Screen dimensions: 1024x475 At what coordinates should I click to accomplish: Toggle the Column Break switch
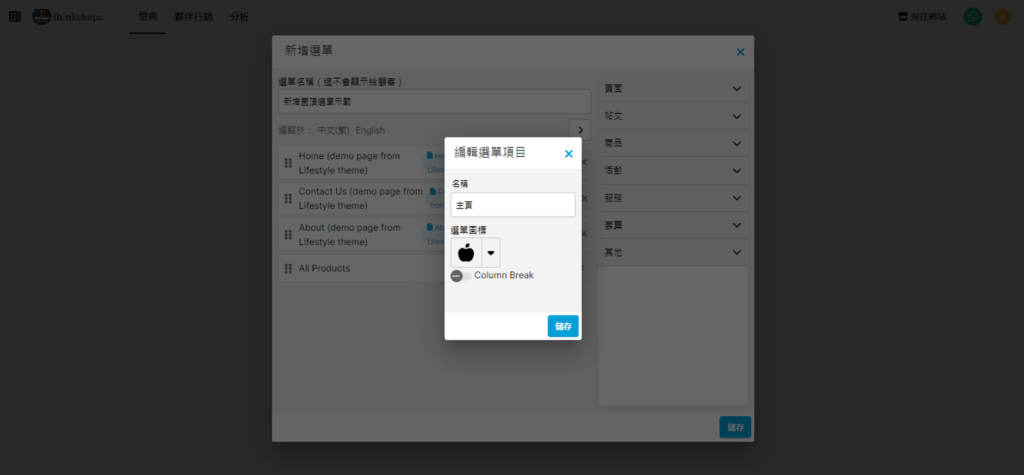[x=460, y=276]
